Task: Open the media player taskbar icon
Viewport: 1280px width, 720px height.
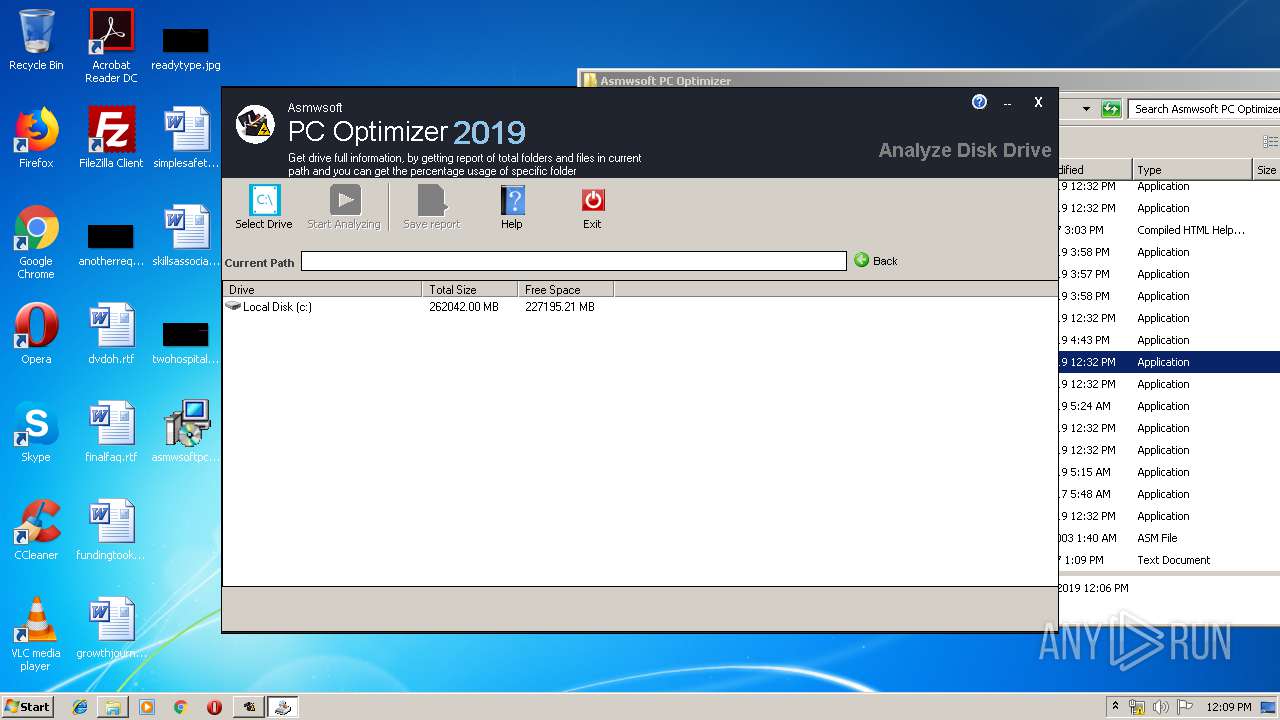Action: (x=147, y=707)
